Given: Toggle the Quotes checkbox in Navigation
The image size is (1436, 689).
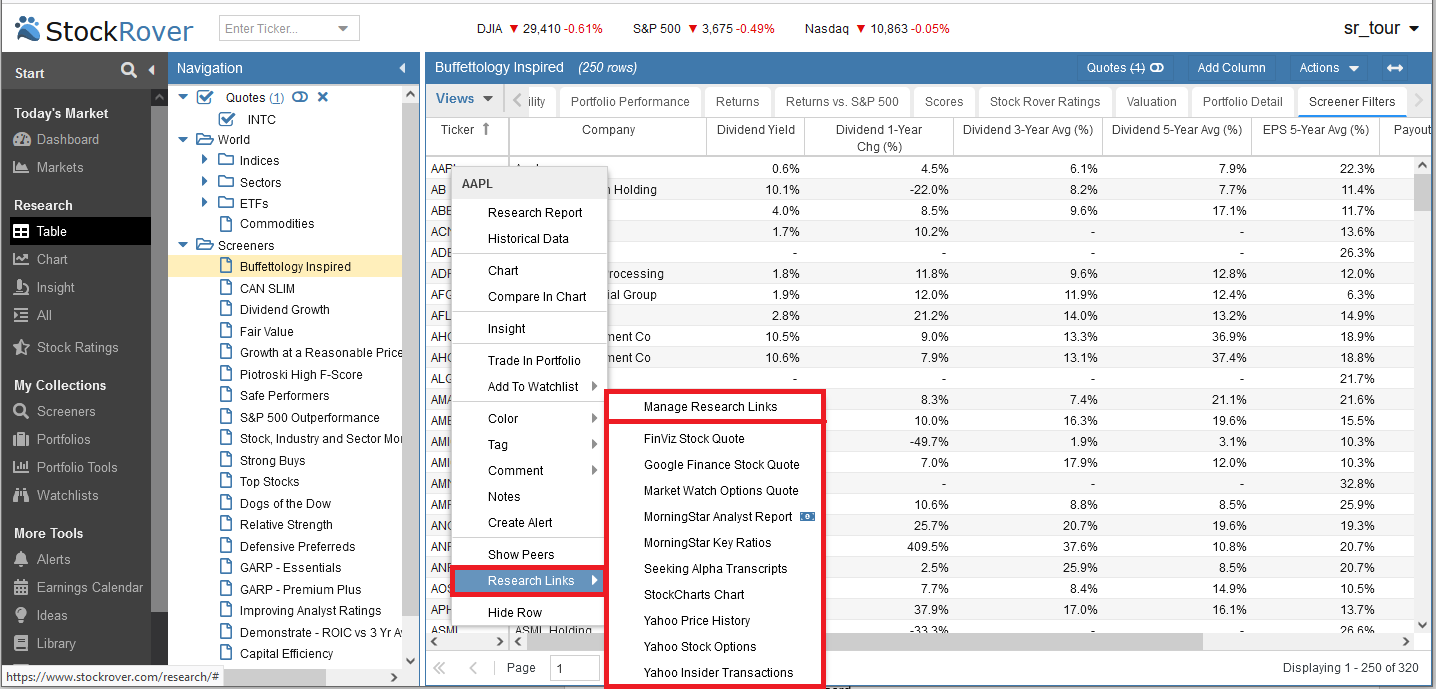Looking at the screenshot, I should coord(205,97).
